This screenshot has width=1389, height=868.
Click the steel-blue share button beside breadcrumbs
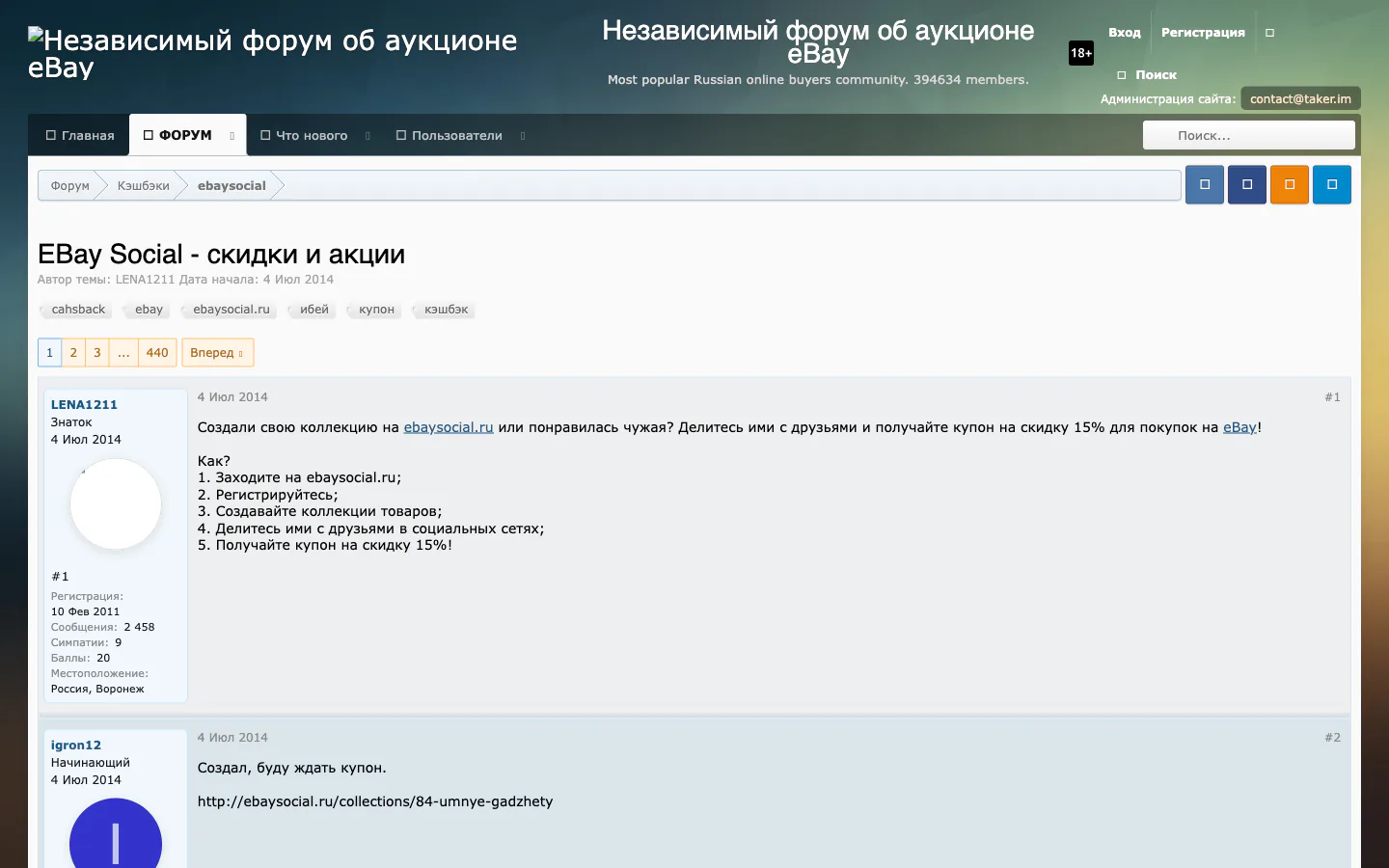coord(1205,184)
